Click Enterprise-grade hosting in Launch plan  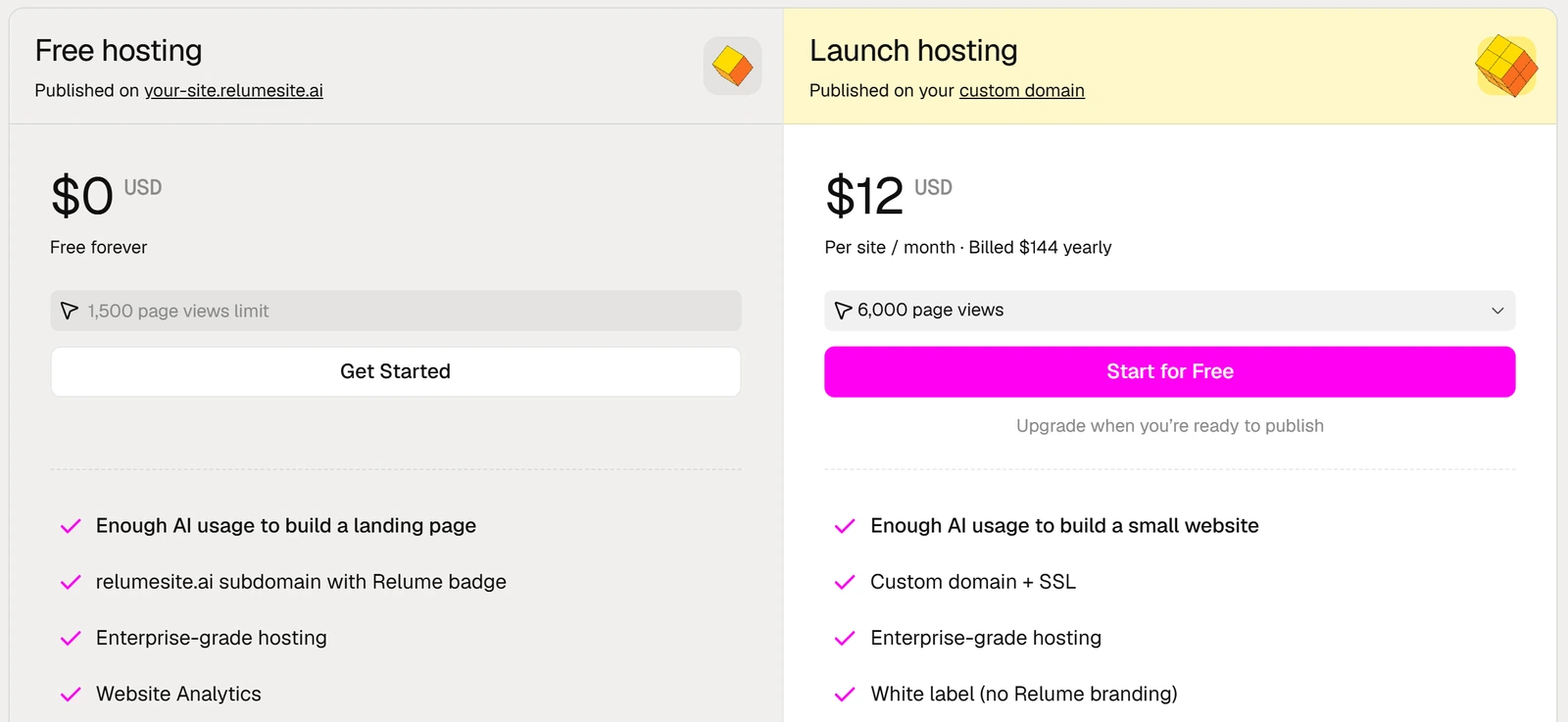(x=986, y=638)
